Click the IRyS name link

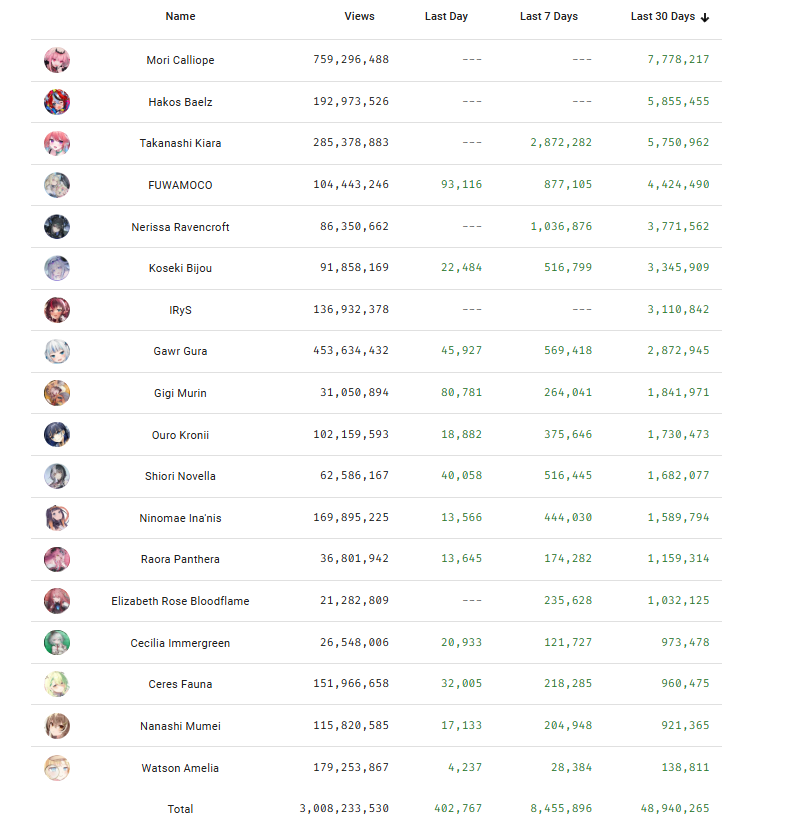click(x=180, y=310)
